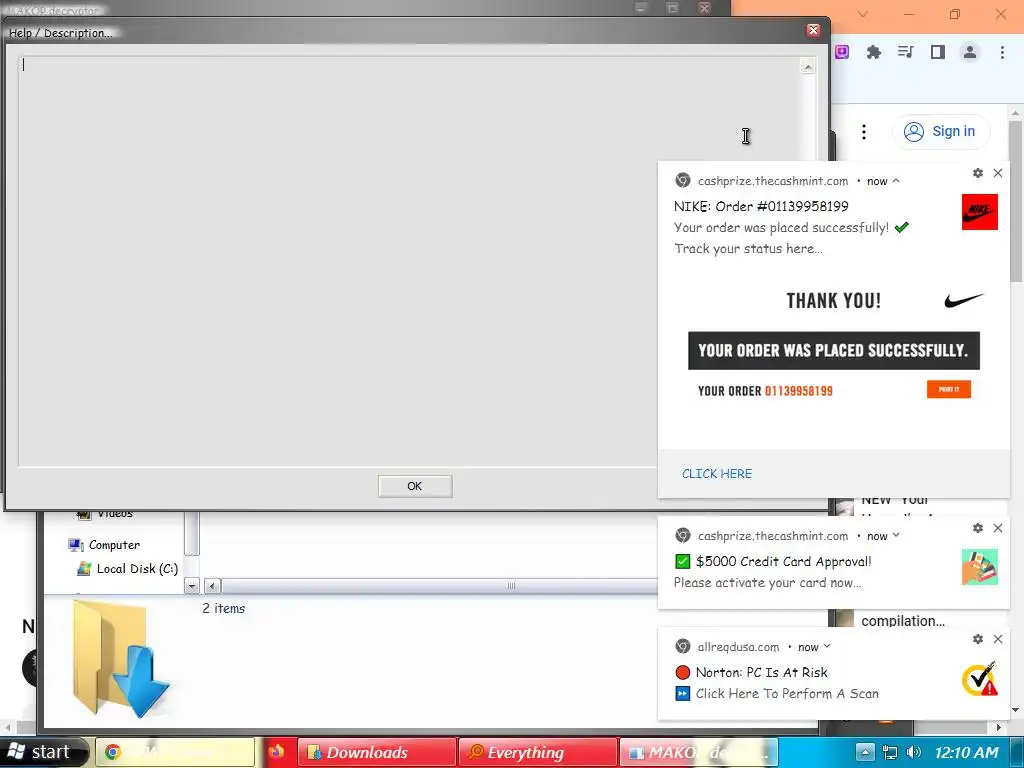Open page options three-dot menu beside Sign in
Screen dimensions: 1024x768
(863, 132)
